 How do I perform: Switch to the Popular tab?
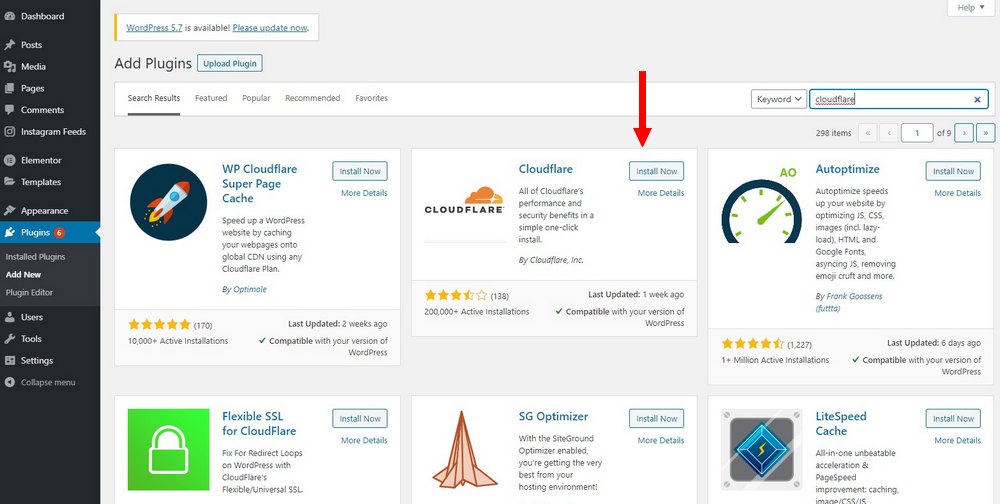click(256, 98)
